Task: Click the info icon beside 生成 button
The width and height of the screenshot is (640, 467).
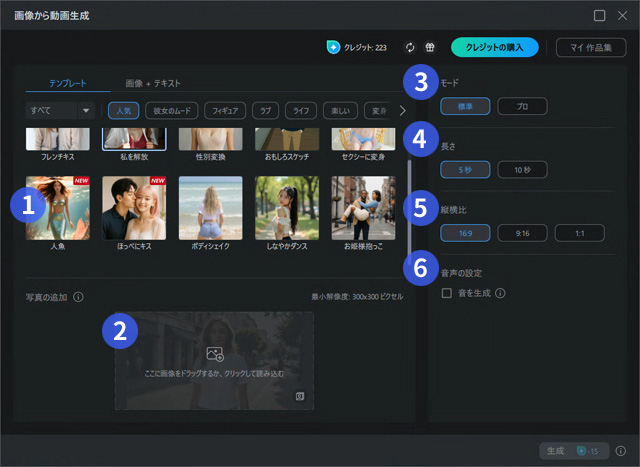Action: [x=620, y=451]
